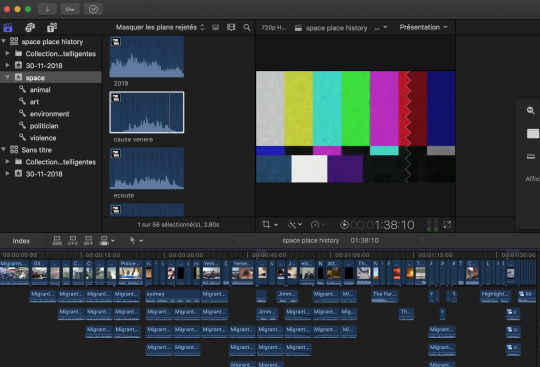Select the space place history library row
Viewport: 540px width, 367px height.
[51, 41]
